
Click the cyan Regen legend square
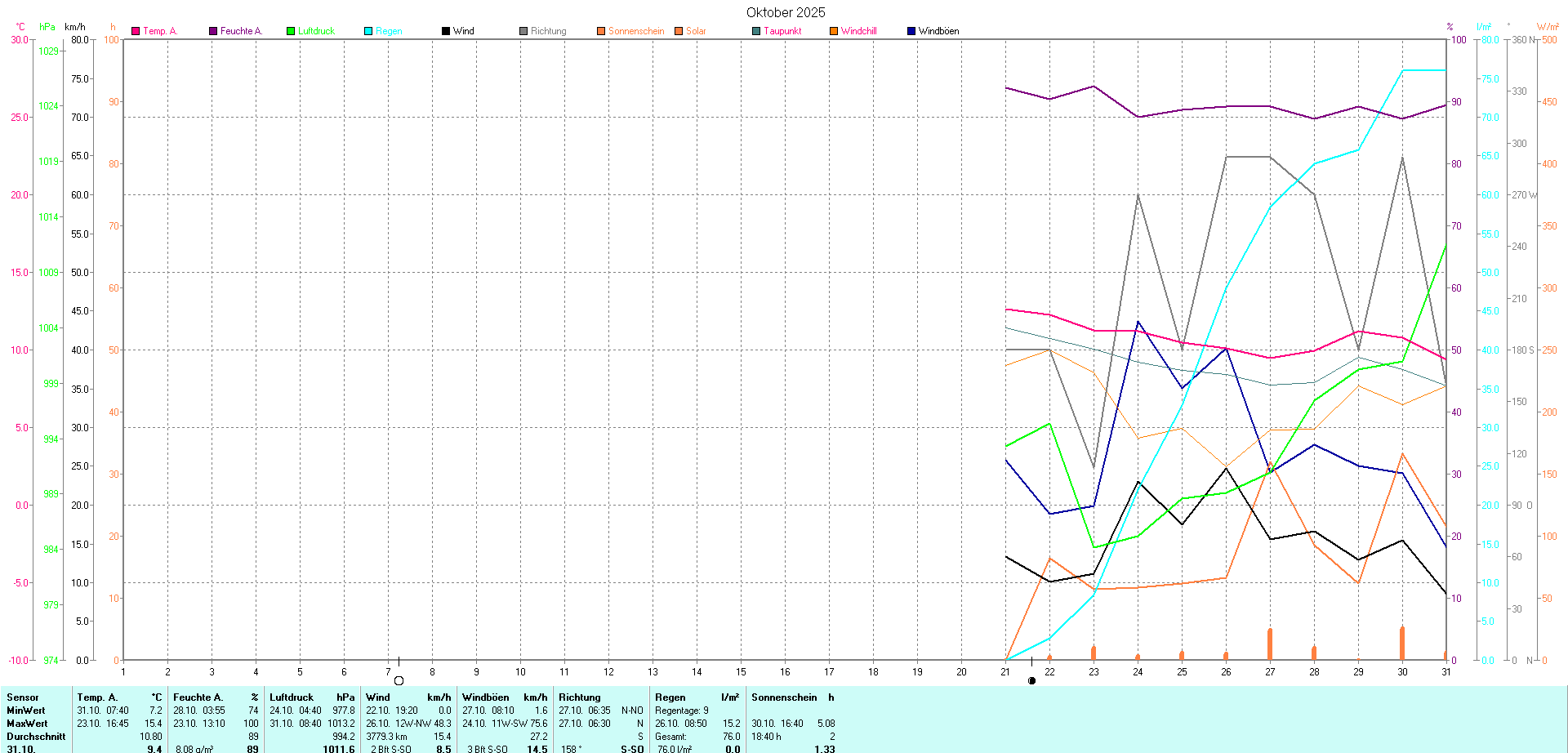pos(368,31)
